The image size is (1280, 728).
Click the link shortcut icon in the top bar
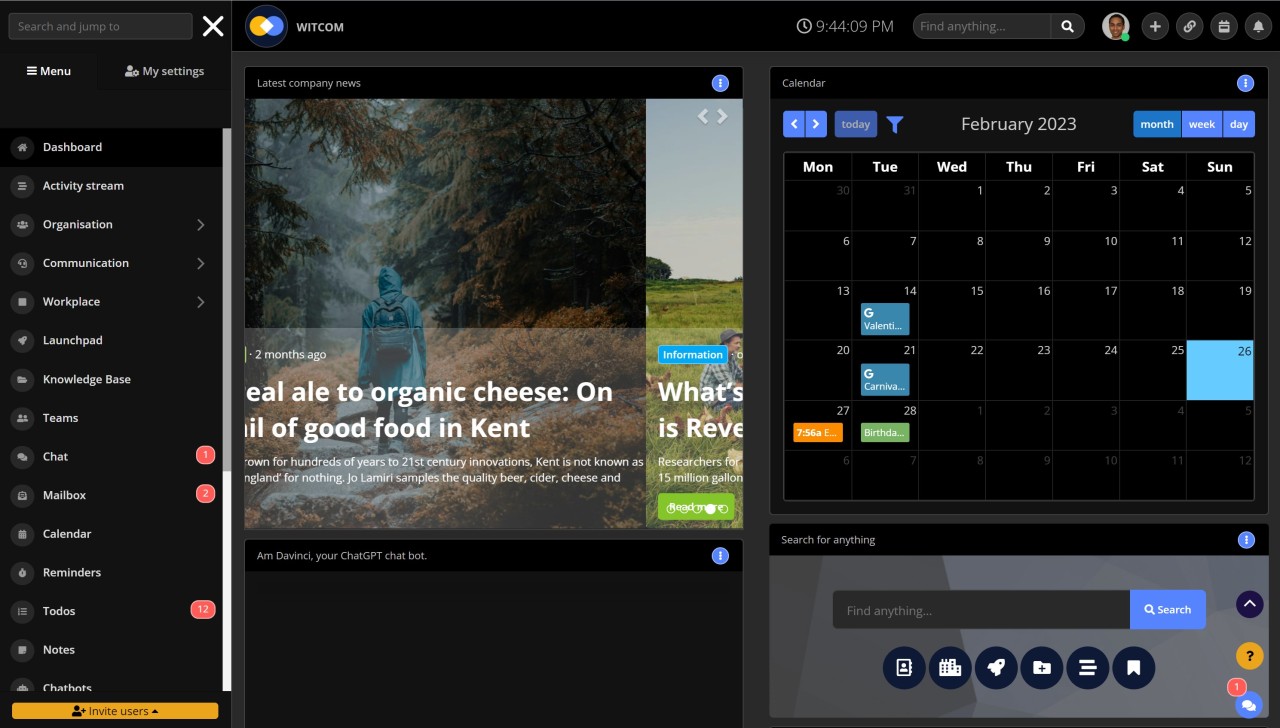pyautogui.click(x=1189, y=26)
